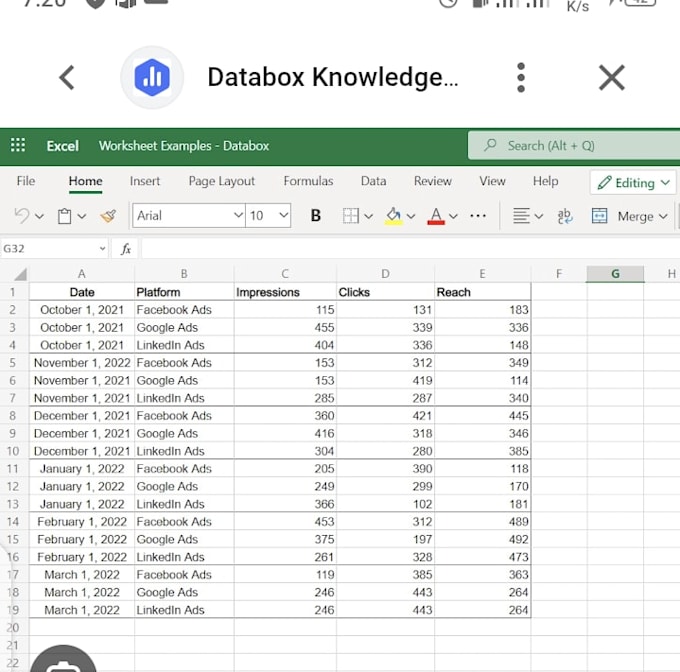The height and width of the screenshot is (672, 680).
Task: Select cell with November 1, 2022
Action: (x=82, y=362)
